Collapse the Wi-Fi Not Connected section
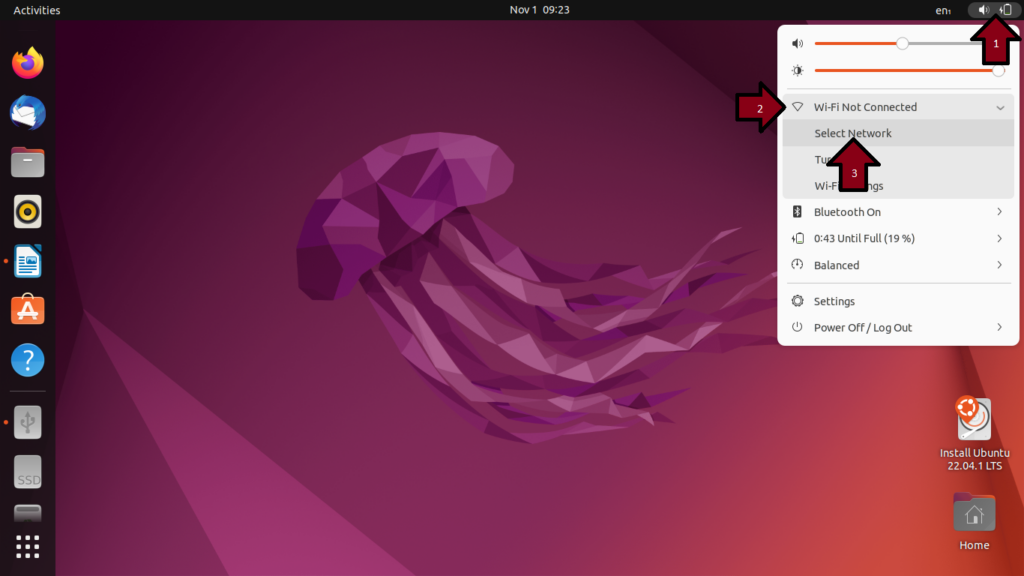The image size is (1024, 576). click(1000, 107)
